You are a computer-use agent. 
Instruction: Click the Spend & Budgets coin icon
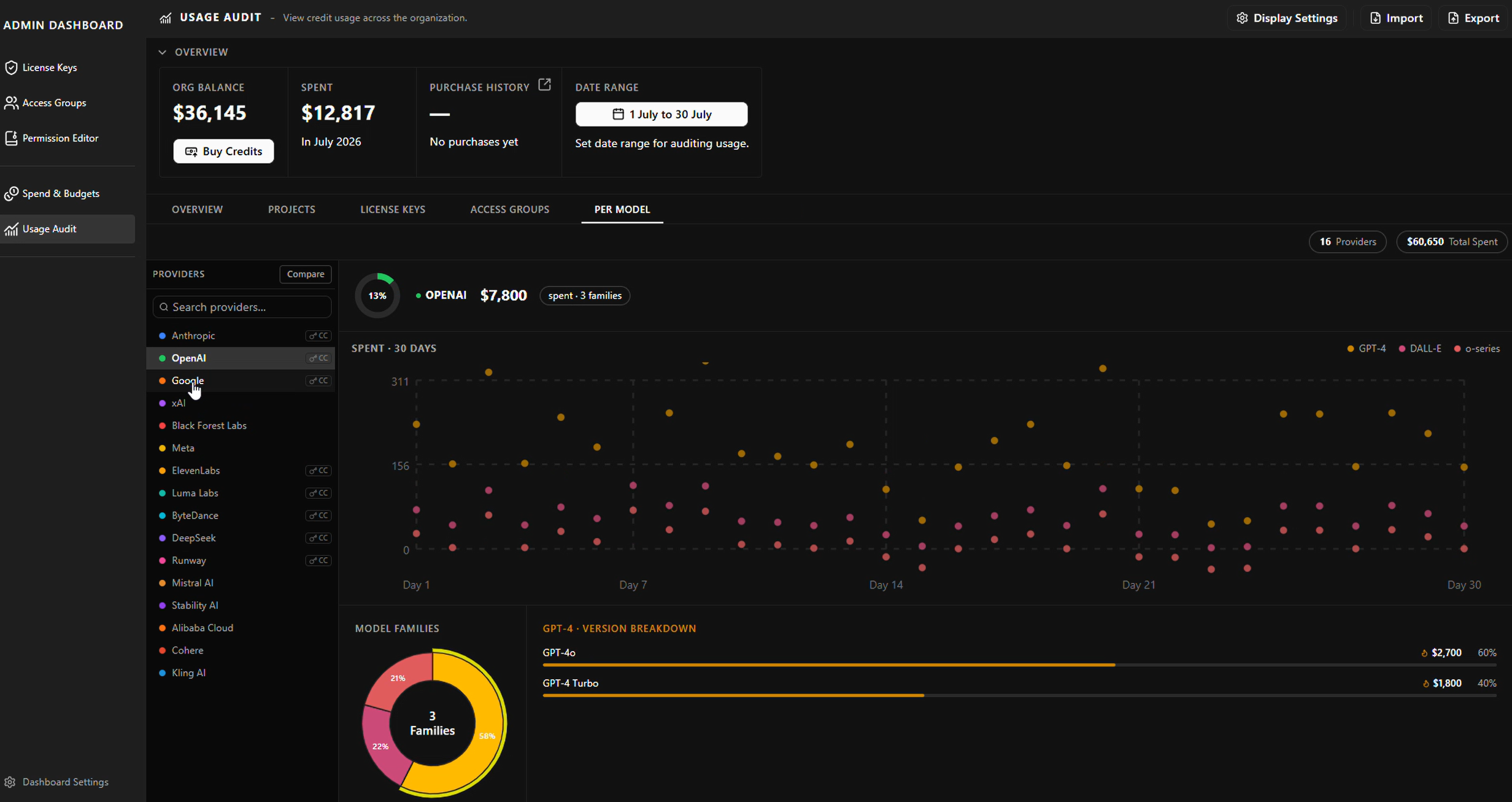point(11,193)
